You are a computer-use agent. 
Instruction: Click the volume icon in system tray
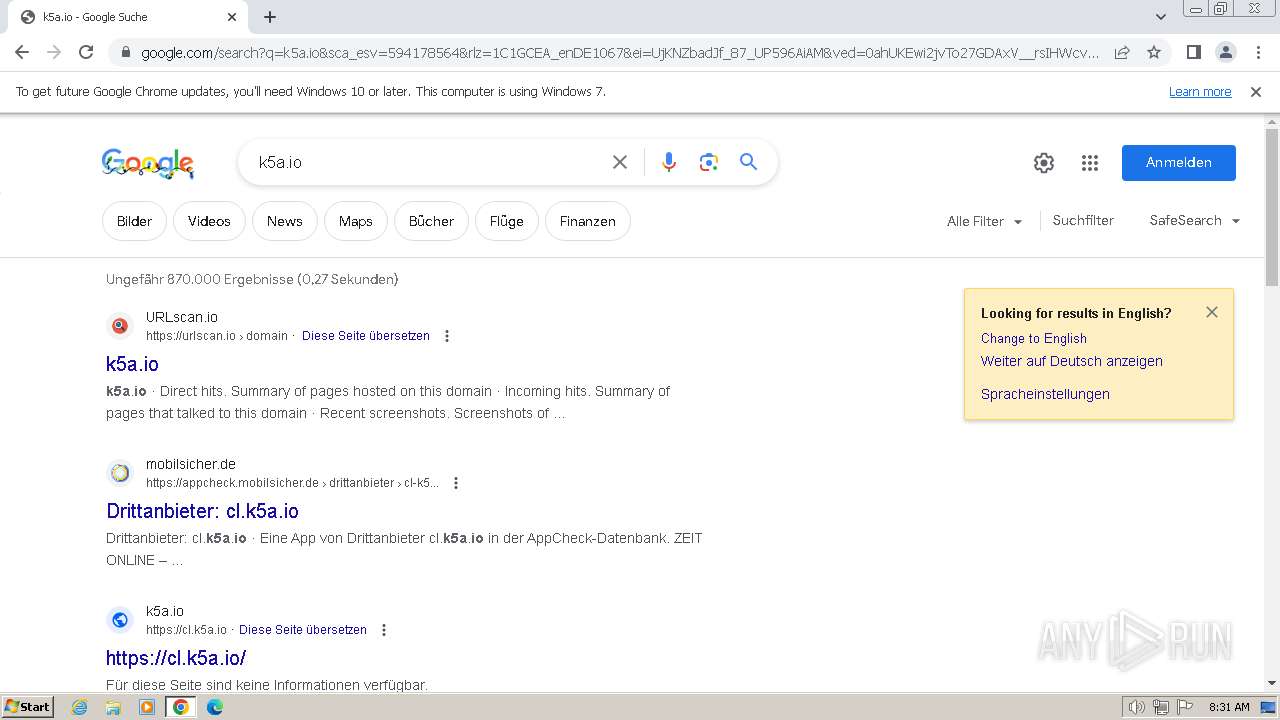click(x=1137, y=707)
